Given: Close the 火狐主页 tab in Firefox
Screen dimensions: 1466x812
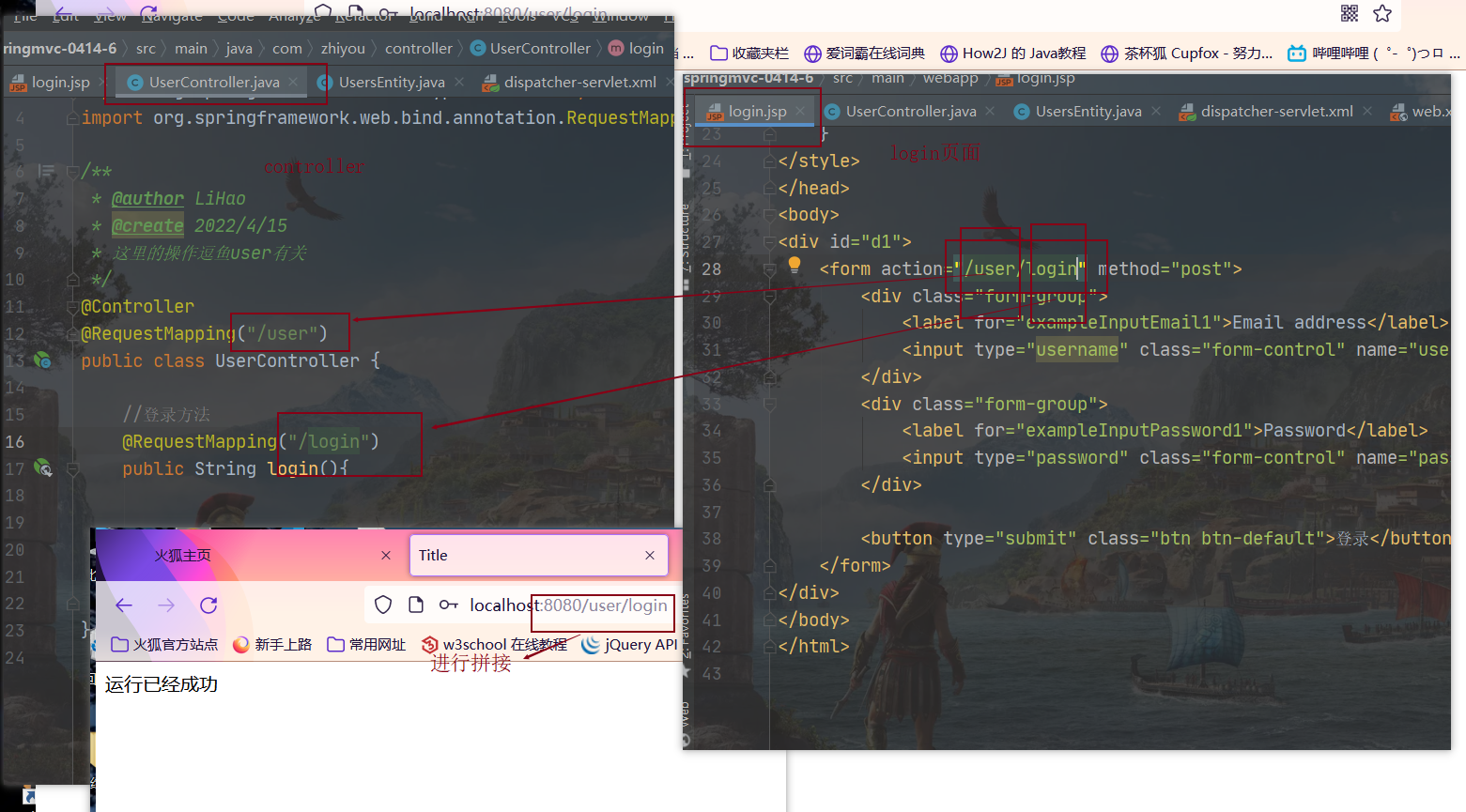Looking at the screenshot, I should [x=386, y=556].
